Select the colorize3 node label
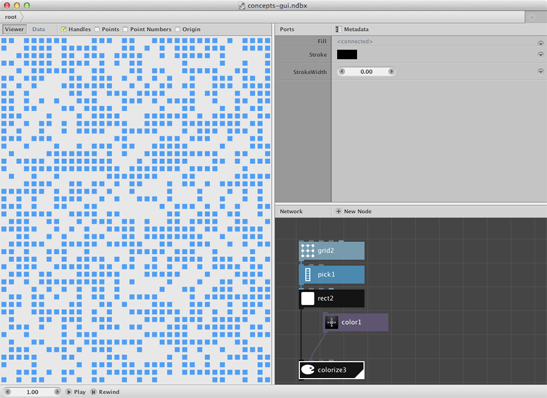 (332, 370)
